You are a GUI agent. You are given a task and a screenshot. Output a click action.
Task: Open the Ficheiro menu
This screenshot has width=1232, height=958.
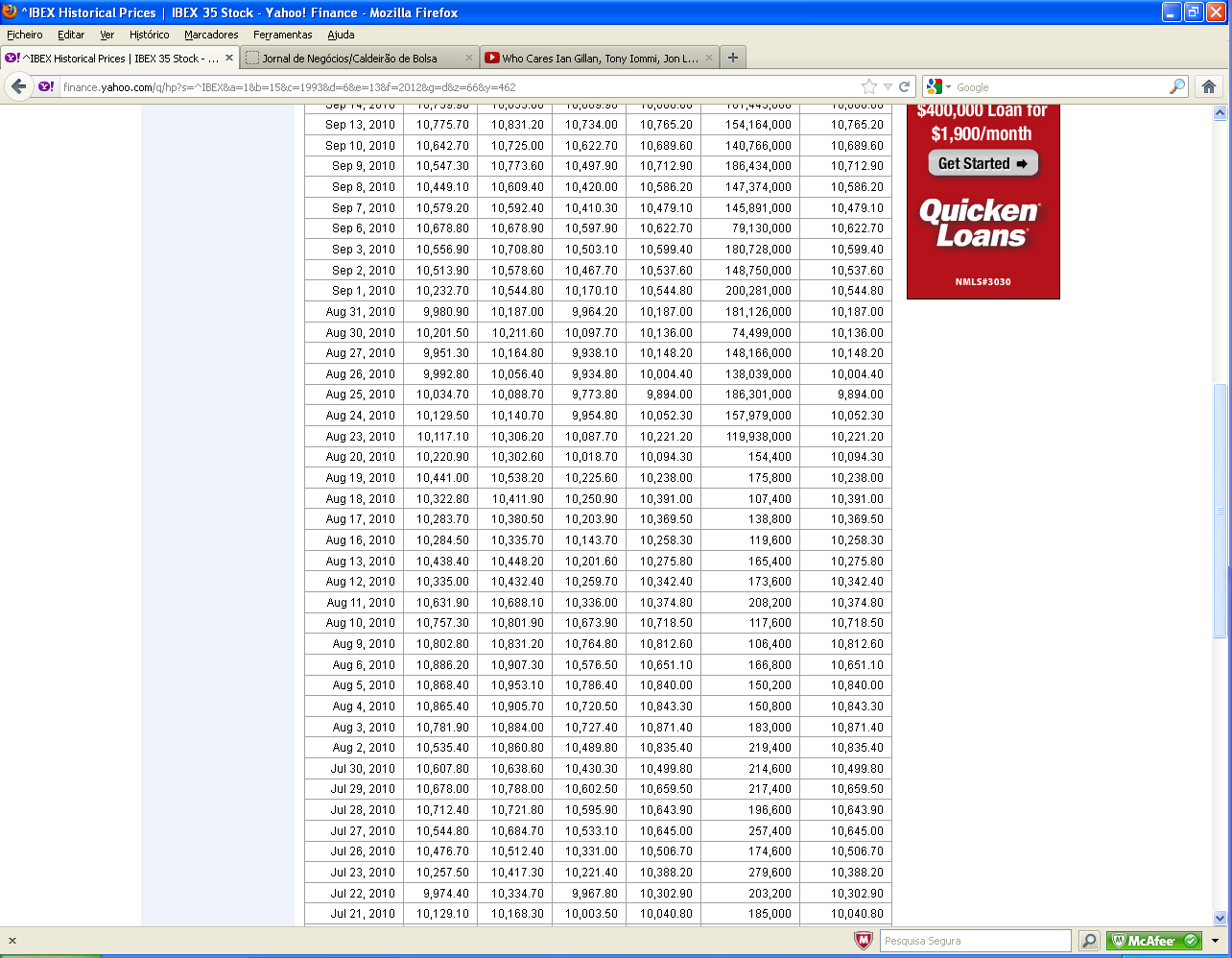pyautogui.click(x=25, y=35)
